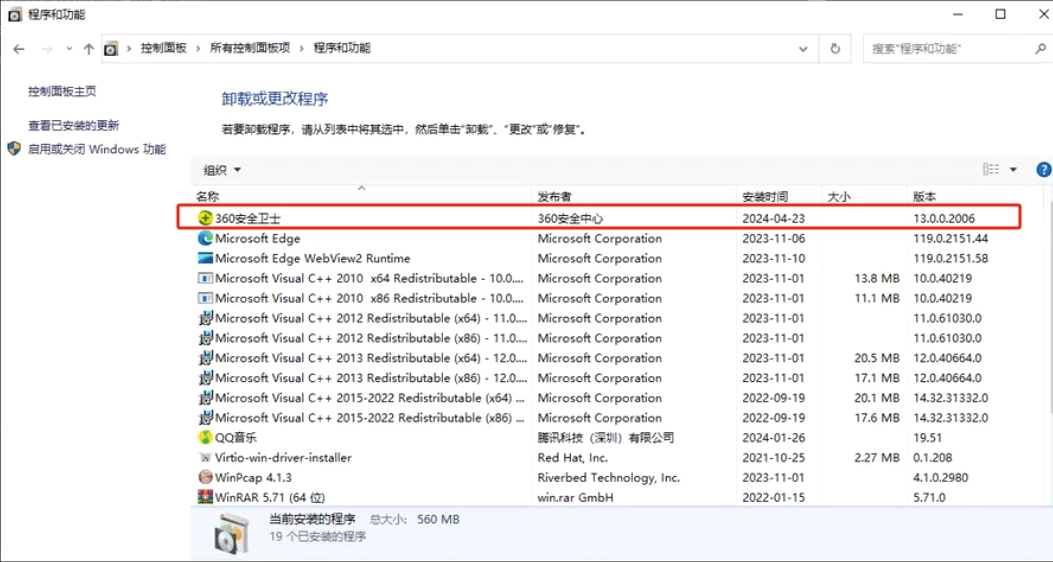Open the 组织 dropdown menu

point(222,170)
